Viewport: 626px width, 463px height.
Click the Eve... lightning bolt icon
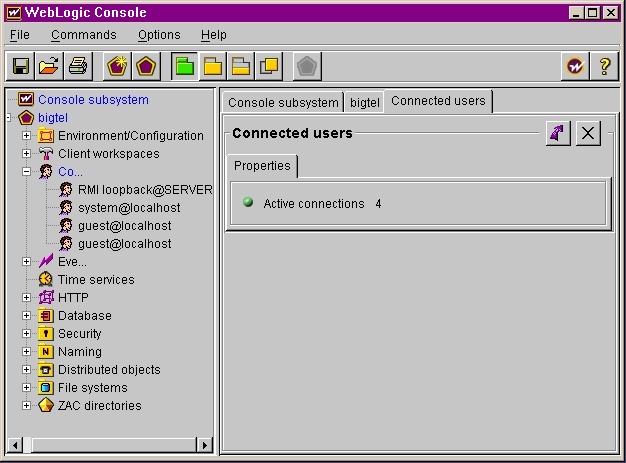(x=46, y=261)
